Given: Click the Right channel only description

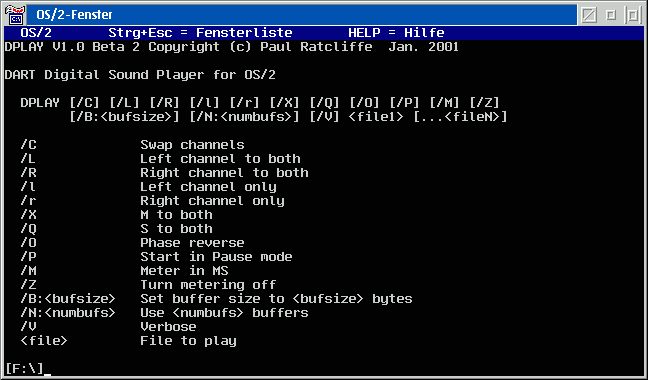Looking at the screenshot, I should click(212, 201).
